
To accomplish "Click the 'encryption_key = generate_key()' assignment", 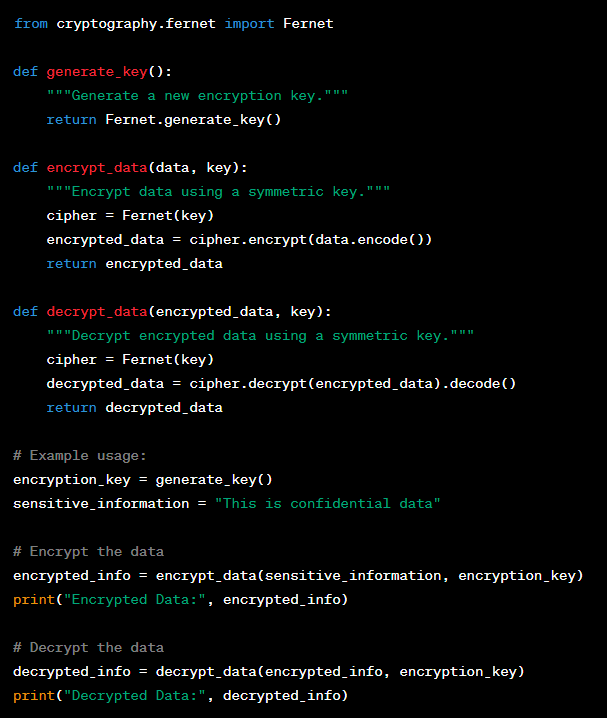I will 143,480.
